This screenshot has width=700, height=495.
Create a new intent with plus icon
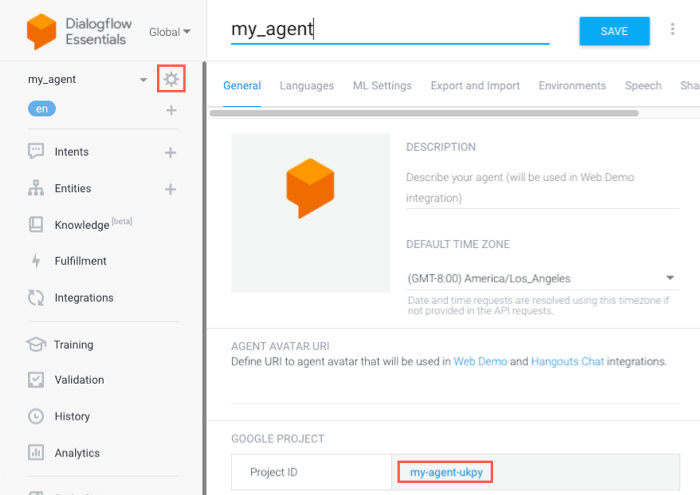[170, 153]
